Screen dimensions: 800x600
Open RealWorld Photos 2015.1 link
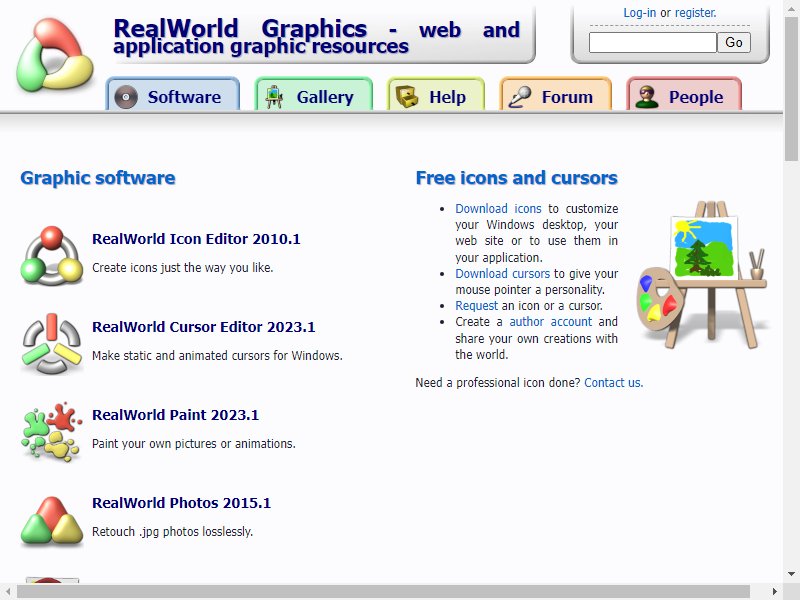[181, 503]
